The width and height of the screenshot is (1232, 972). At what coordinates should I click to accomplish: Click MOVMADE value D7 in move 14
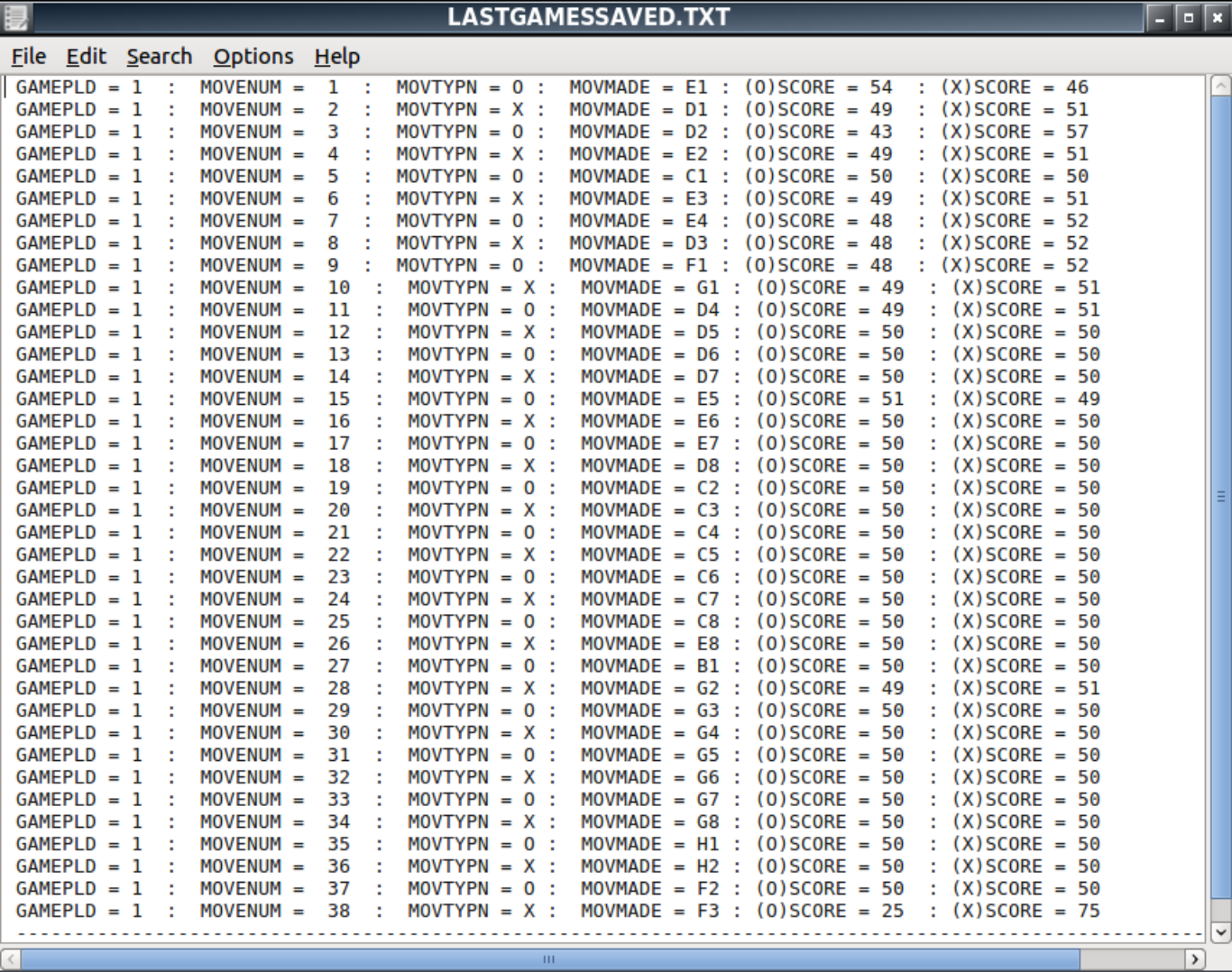[708, 377]
